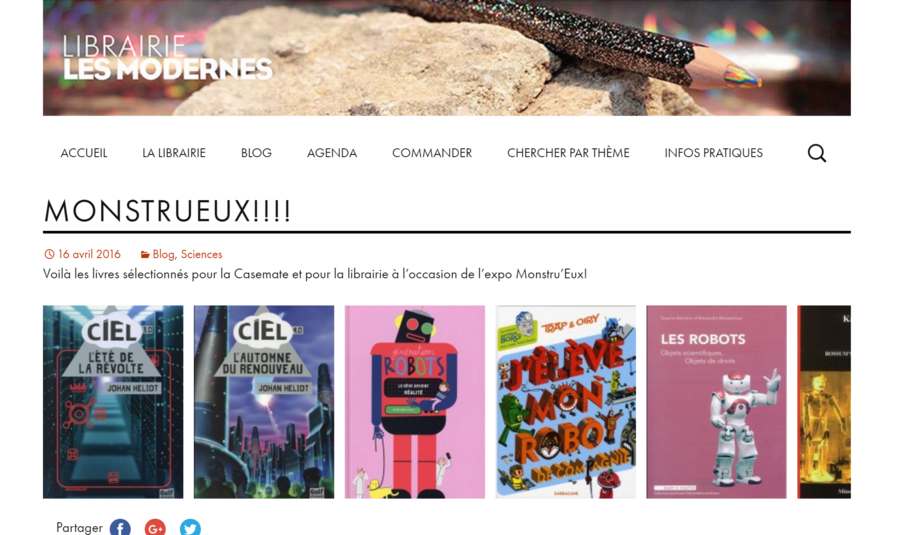Open the Infos pratiques menu
Screen dimensions: 900x535
point(713,153)
